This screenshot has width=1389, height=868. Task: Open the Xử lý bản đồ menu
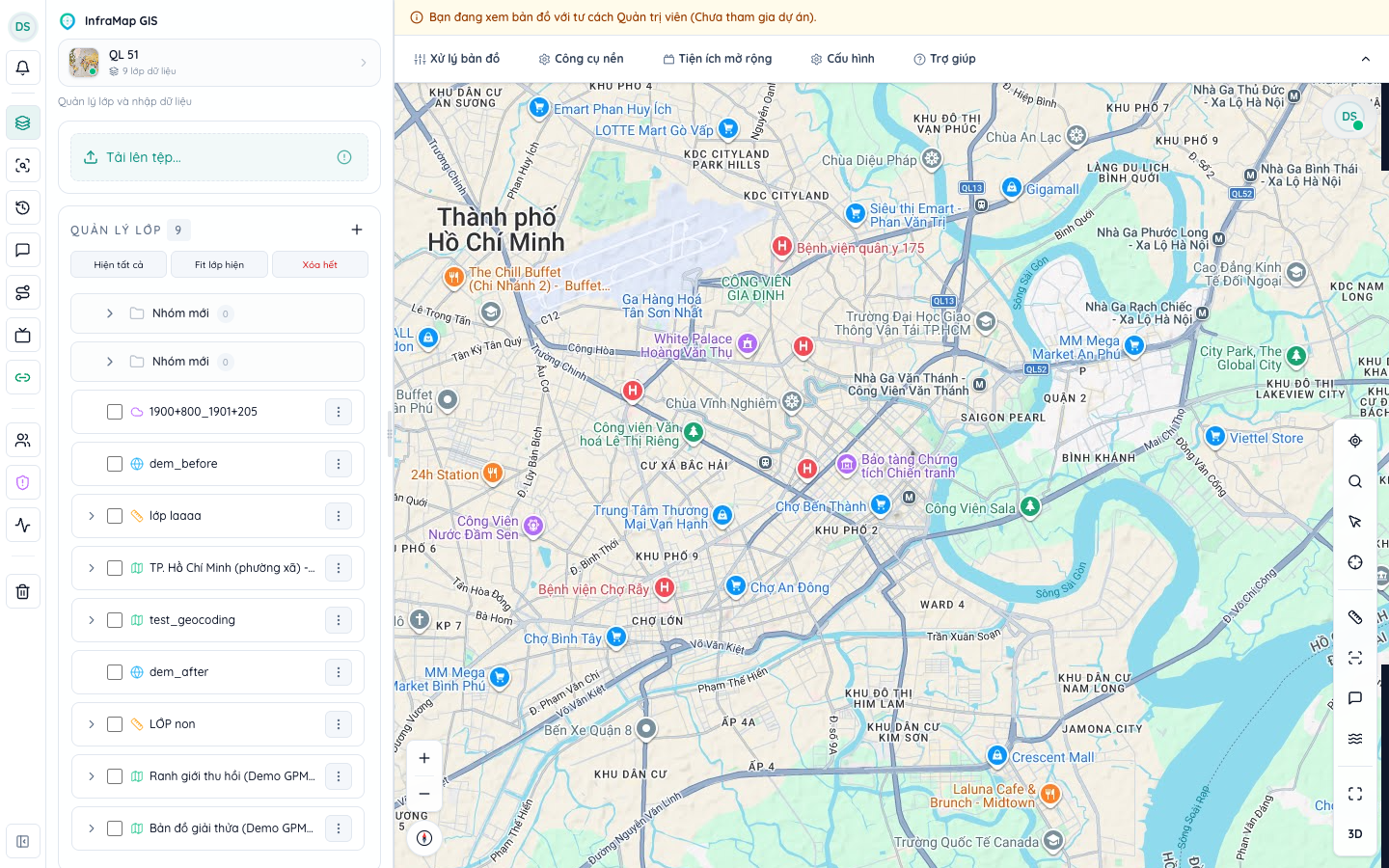click(x=457, y=59)
